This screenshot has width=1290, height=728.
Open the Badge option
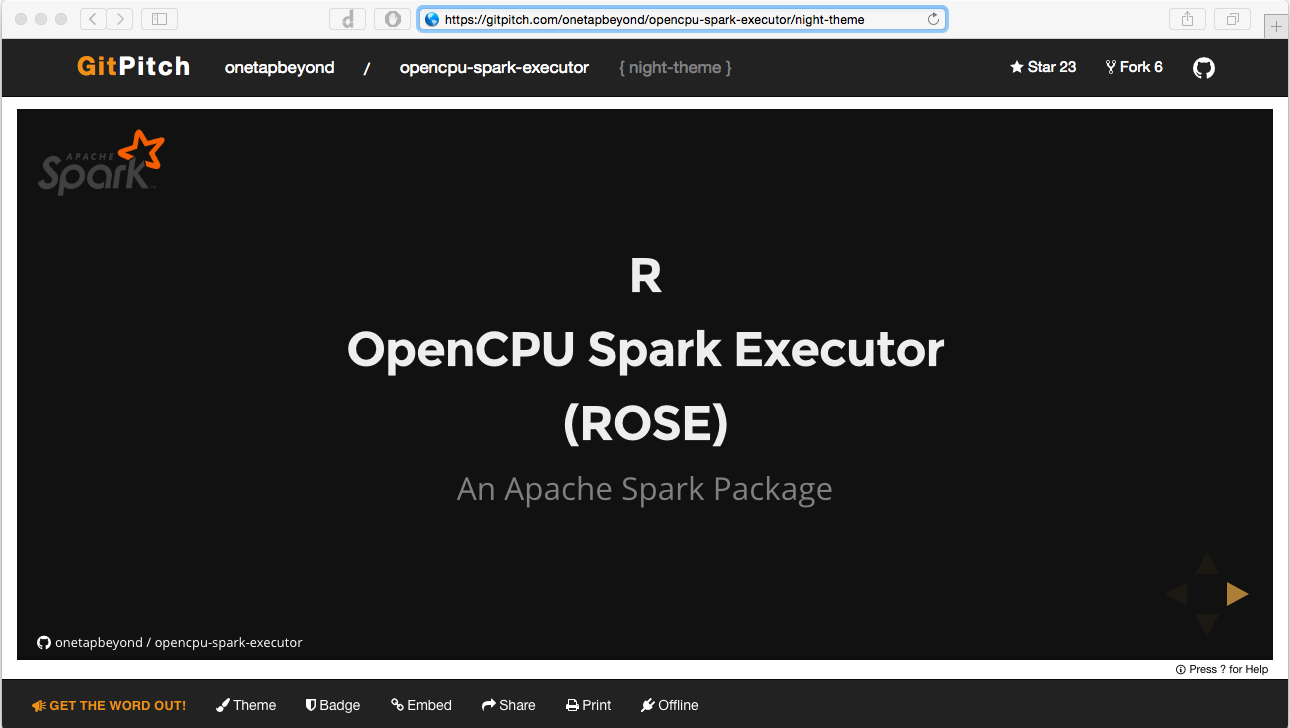click(x=333, y=705)
